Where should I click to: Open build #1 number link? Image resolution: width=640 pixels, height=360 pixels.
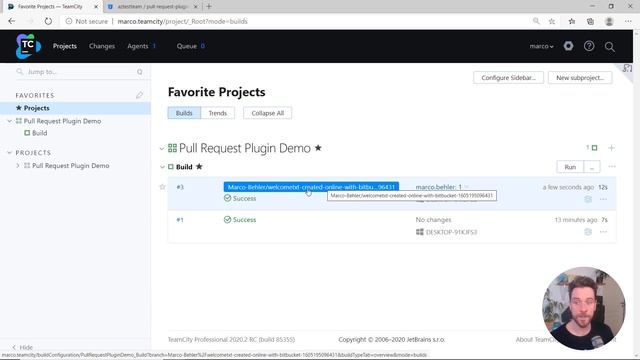pyautogui.click(x=180, y=220)
